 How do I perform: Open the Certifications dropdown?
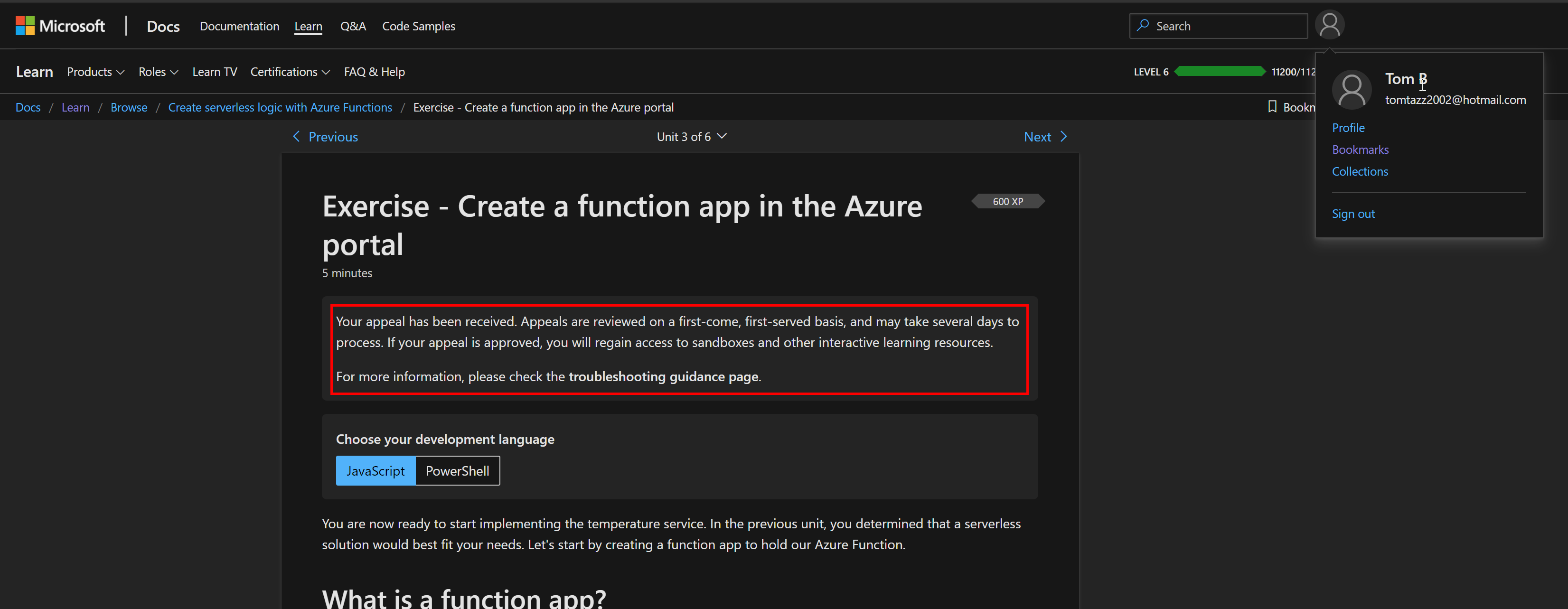click(290, 71)
